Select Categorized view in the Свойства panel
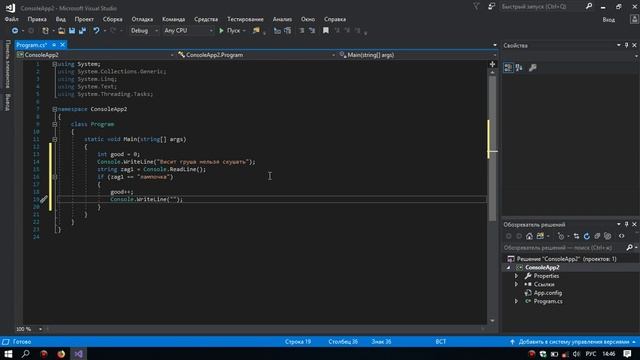The image size is (640, 360). pos(508,68)
